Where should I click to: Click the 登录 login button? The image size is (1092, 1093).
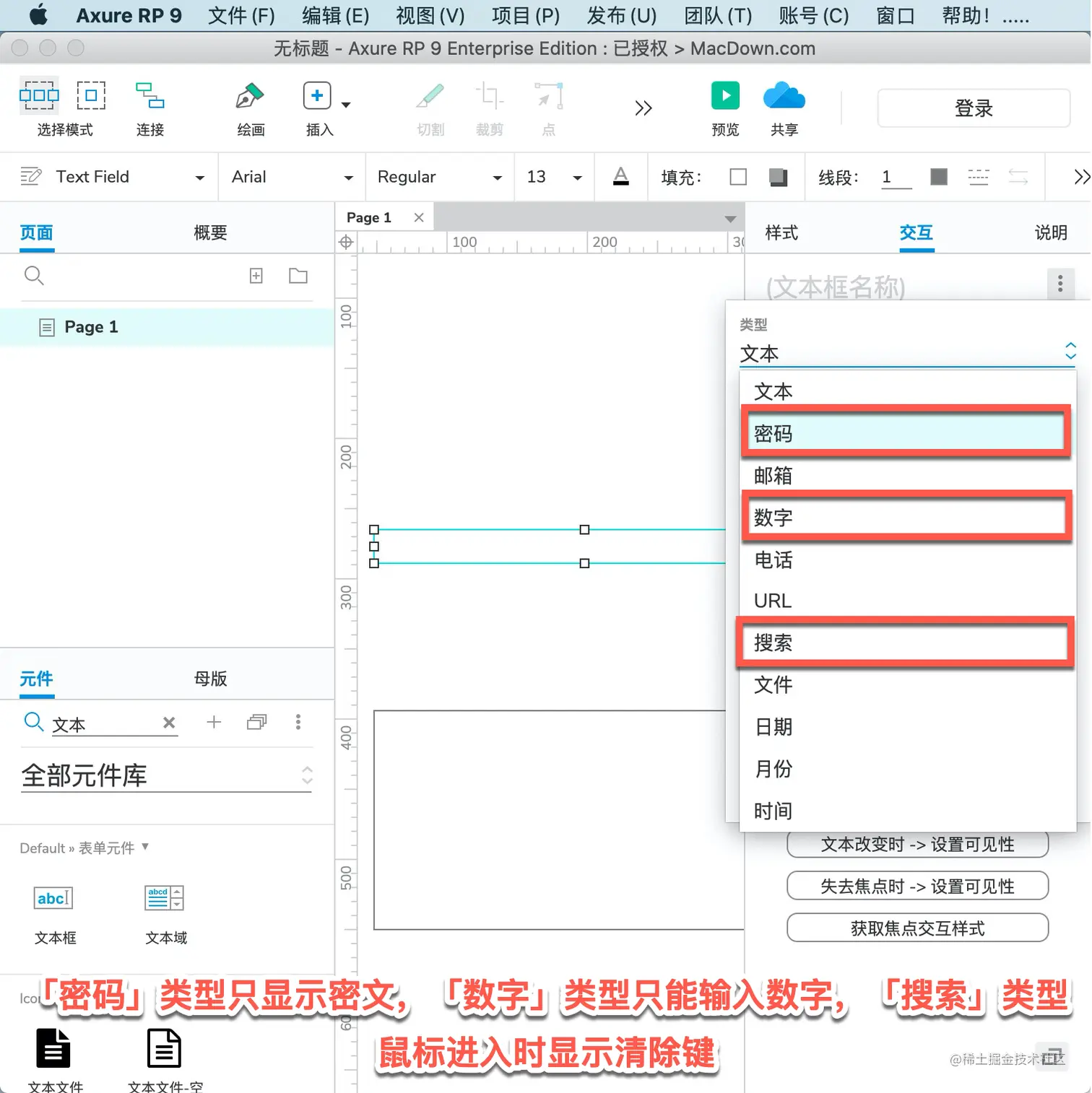(974, 108)
